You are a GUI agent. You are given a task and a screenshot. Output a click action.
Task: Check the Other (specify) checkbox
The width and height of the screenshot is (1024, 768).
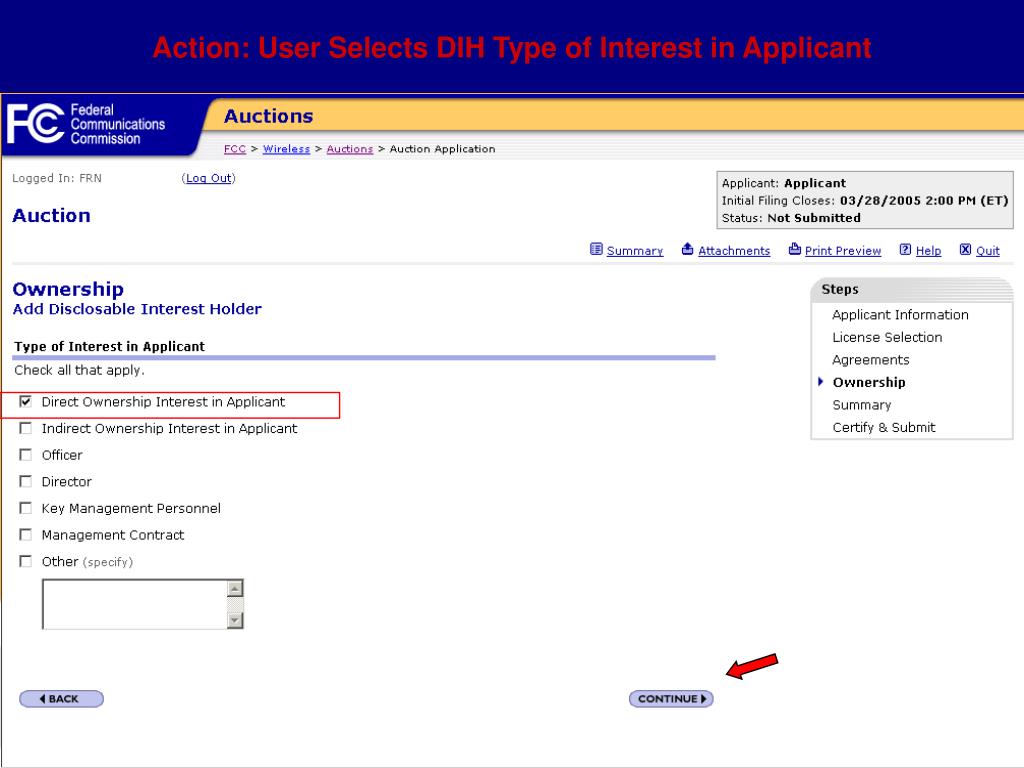tap(25, 562)
